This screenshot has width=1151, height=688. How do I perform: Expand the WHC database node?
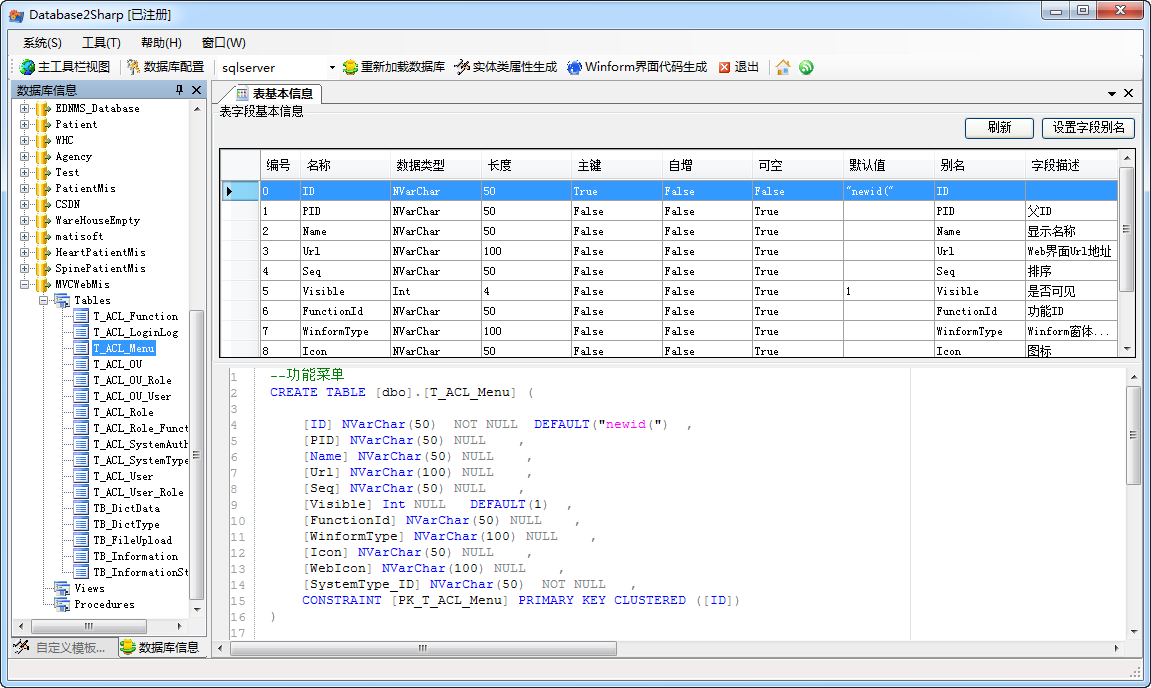click(x=24, y=140)
